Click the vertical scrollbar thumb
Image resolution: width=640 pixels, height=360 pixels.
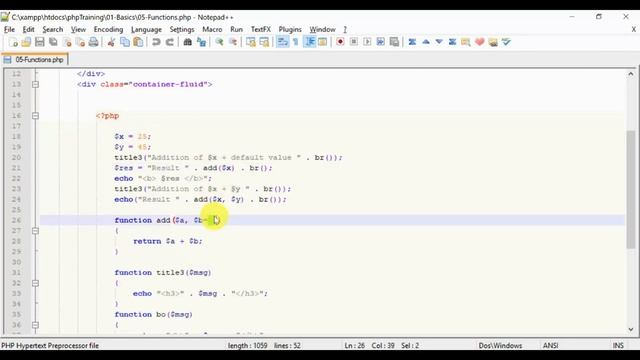coord(631,189)
